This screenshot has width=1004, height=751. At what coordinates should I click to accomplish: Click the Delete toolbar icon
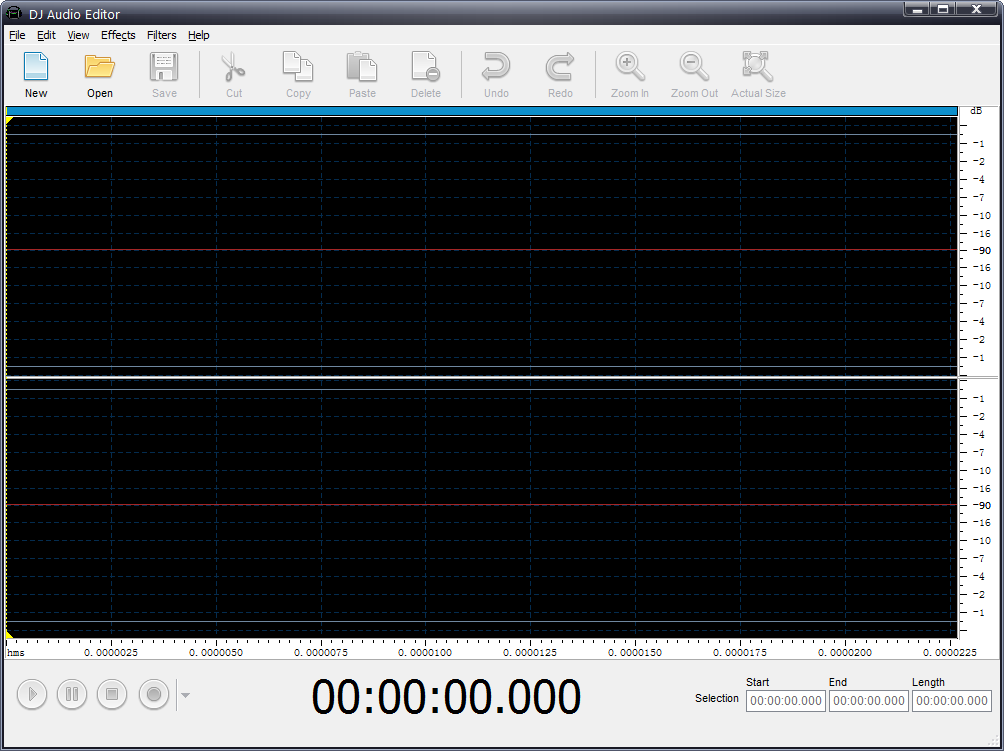(425, 75)
